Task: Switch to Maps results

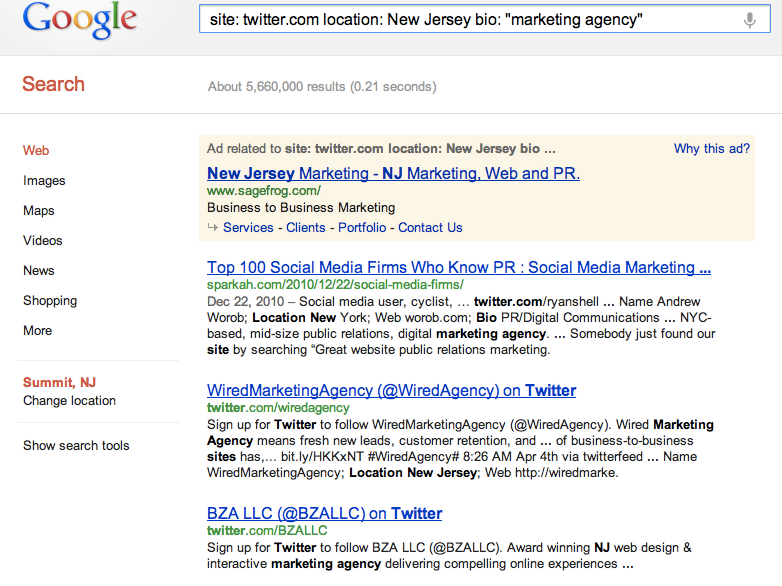Action: [x=39, y=211]
